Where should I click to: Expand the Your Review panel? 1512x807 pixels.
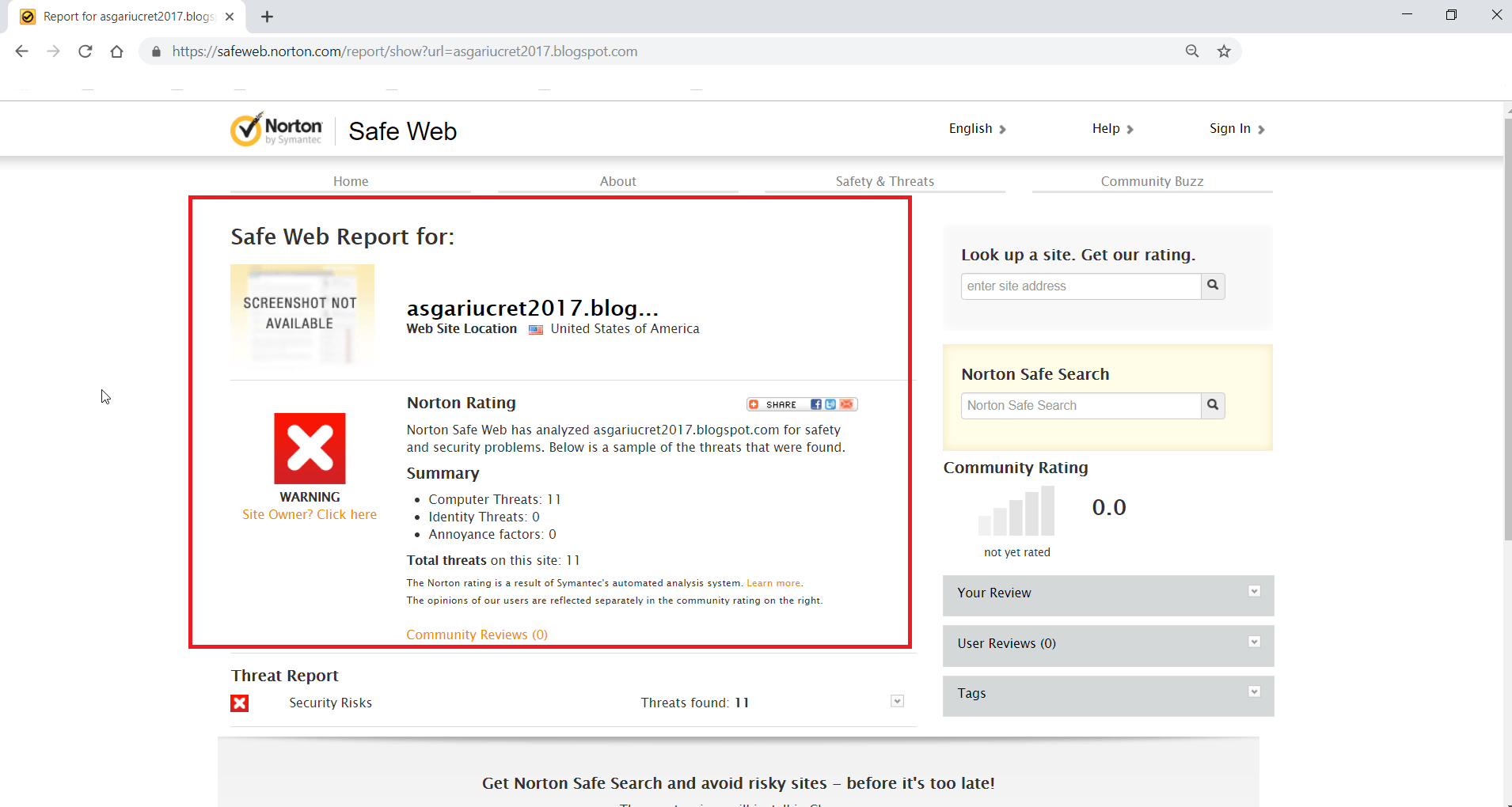coord(1254,592)
